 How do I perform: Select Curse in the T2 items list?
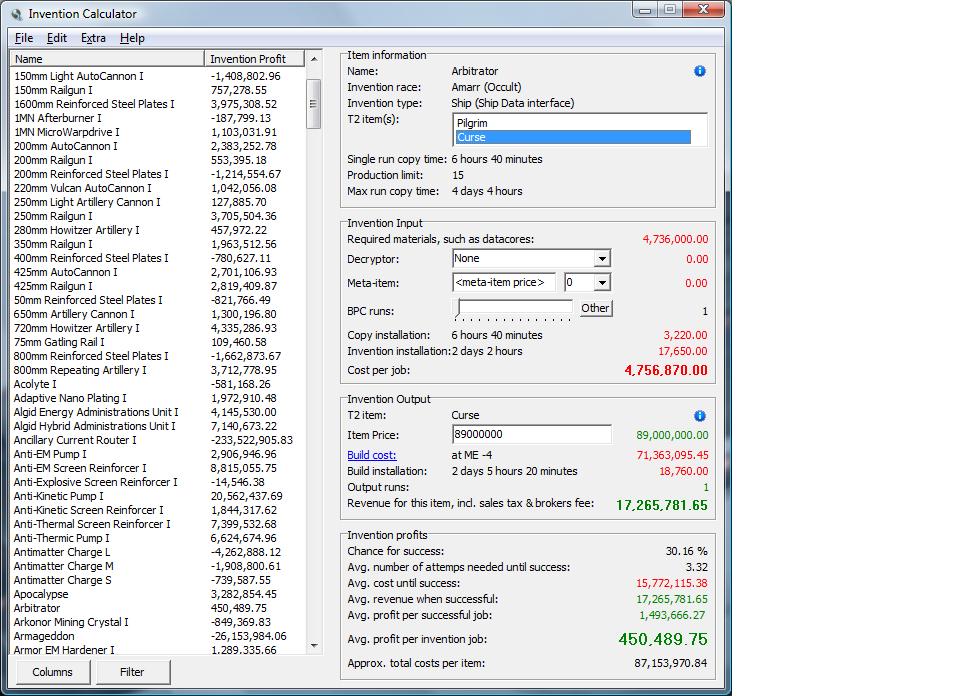(573, 137)
